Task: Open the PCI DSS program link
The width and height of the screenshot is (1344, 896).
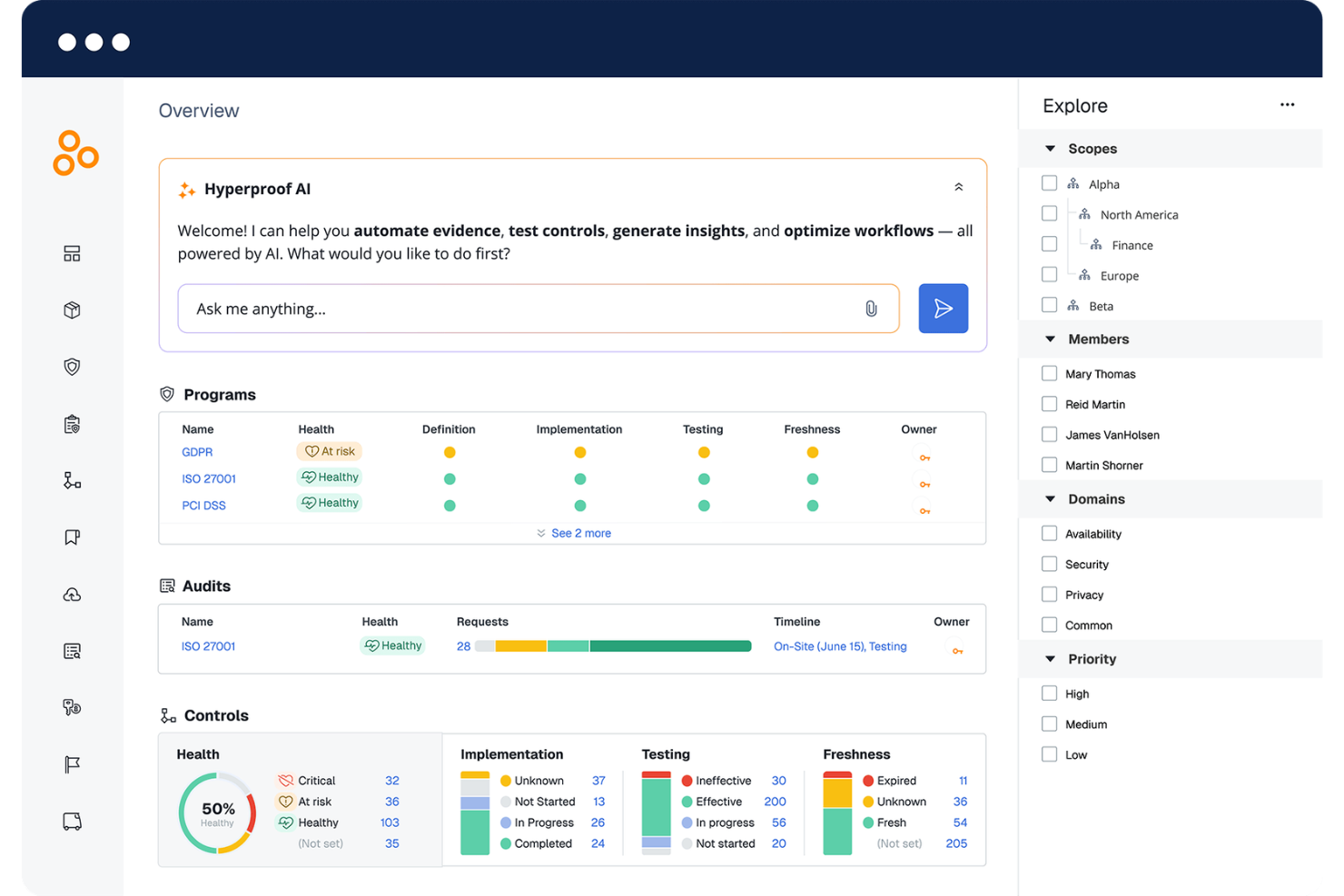Action: [203, 506]
